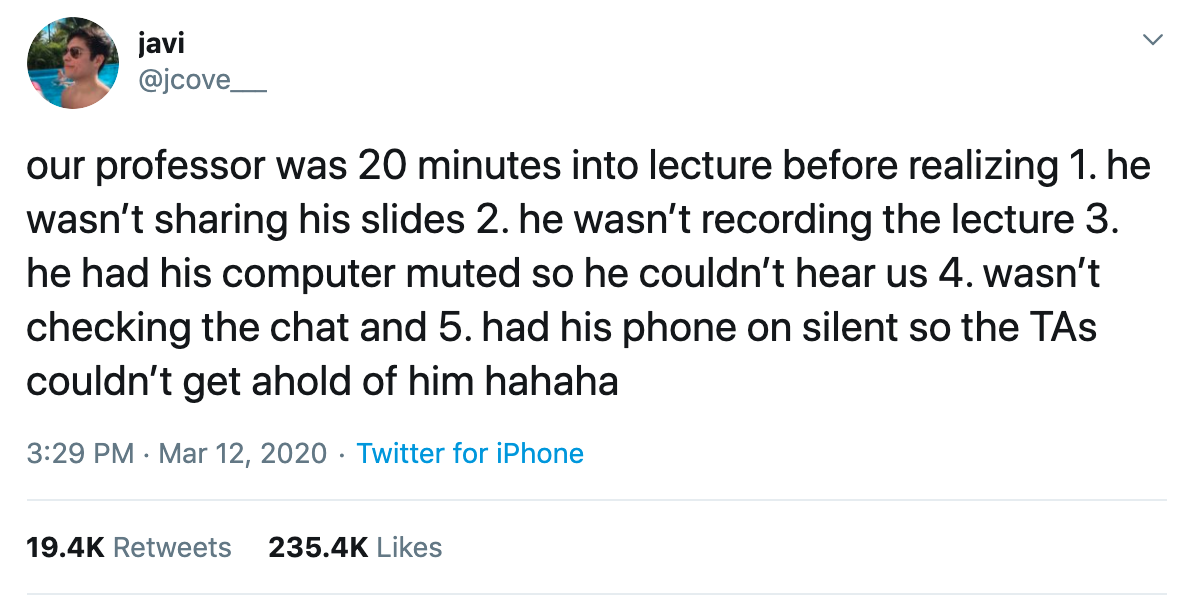Click the 19.4K retweet count number
1187x595 pixels.
tap(65, 547)
